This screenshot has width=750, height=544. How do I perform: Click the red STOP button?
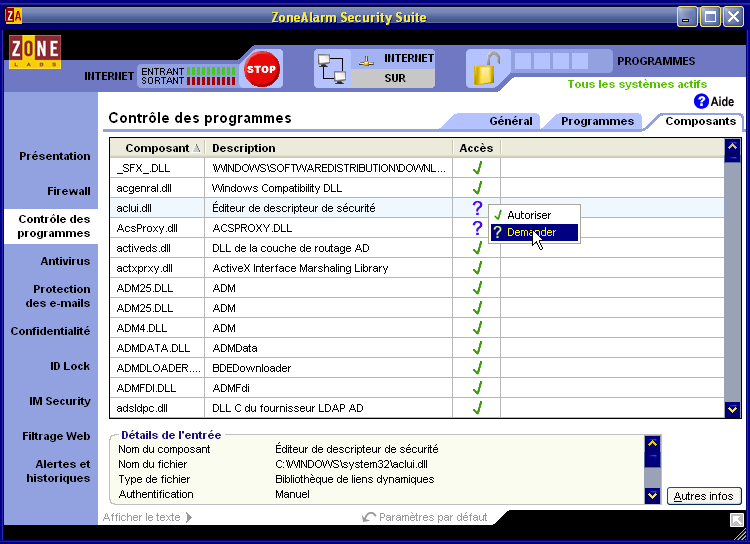click(261, 69)
